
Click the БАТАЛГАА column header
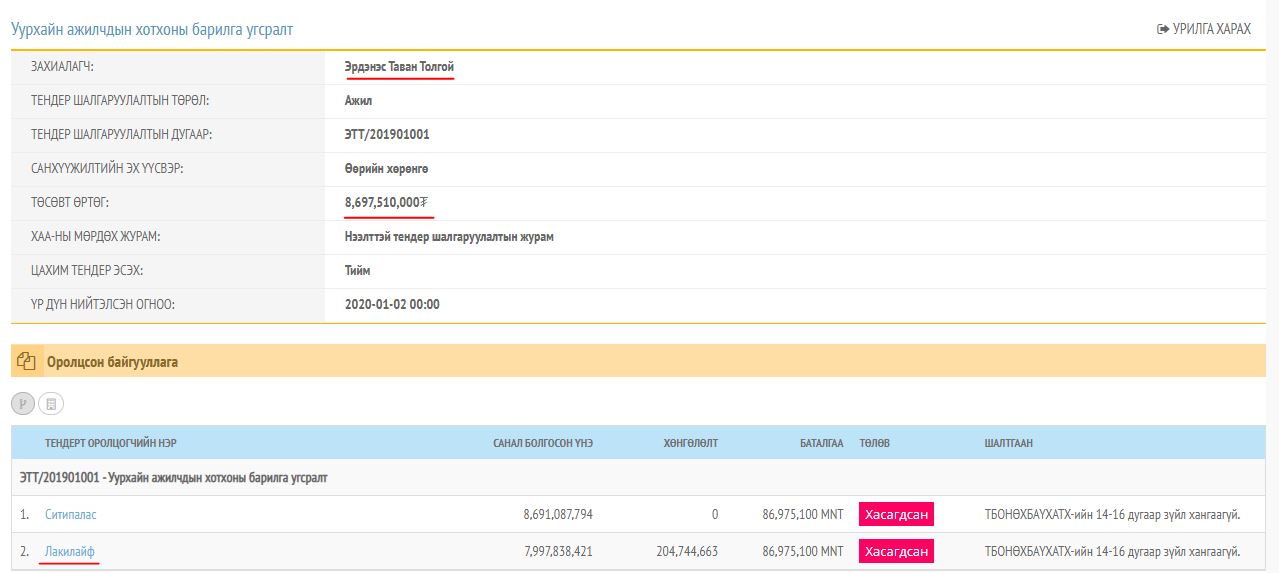821,443
